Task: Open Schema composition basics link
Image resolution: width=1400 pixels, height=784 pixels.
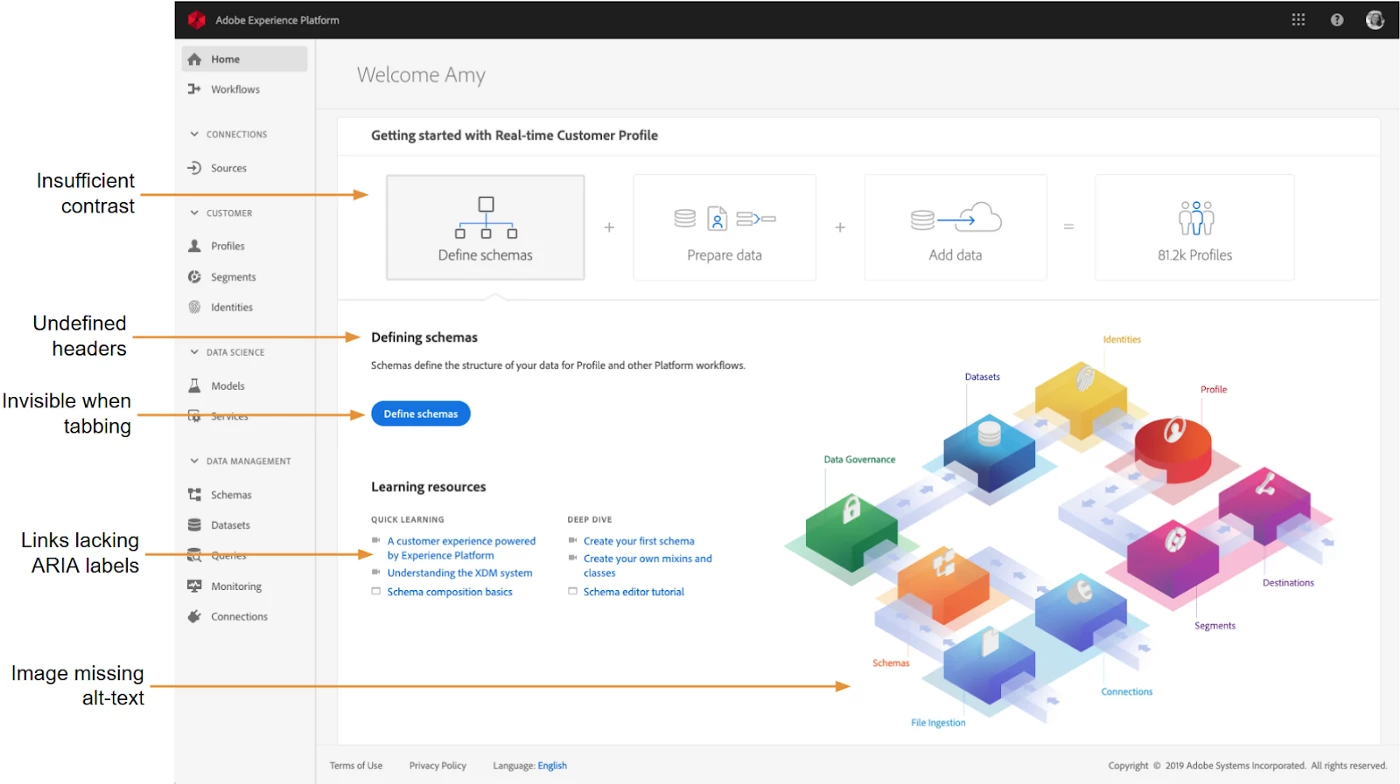Action: click(x=450, y=592)
